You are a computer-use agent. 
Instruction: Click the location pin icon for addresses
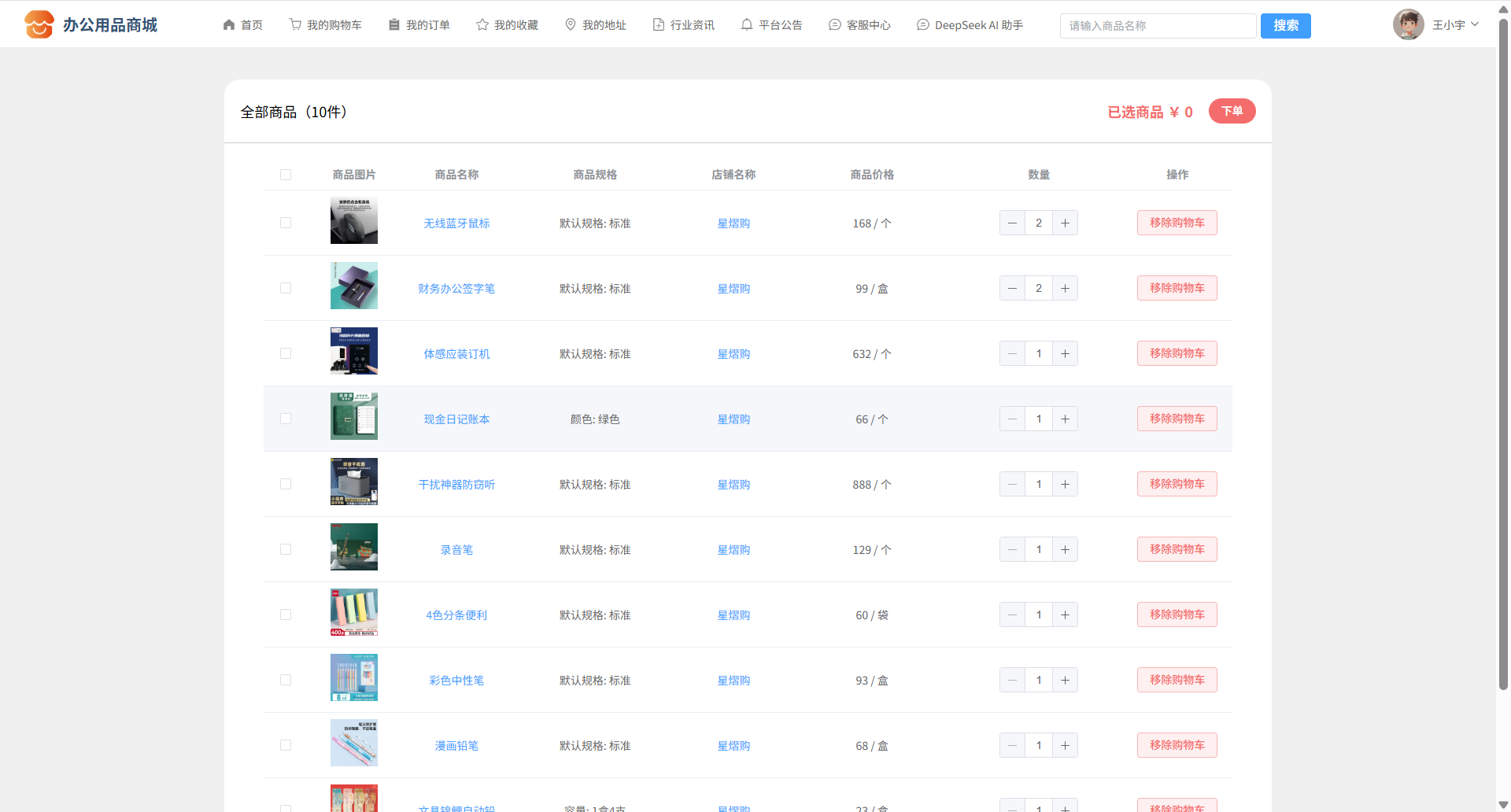(x=571, y=24)
